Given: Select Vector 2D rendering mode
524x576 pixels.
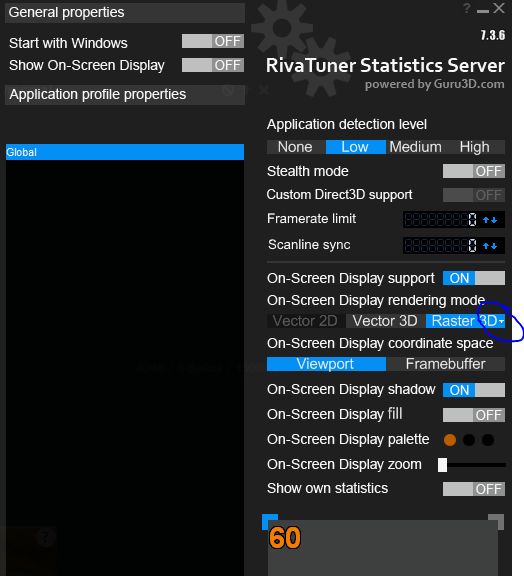Looking at the screenshot, I should point(305,321).
